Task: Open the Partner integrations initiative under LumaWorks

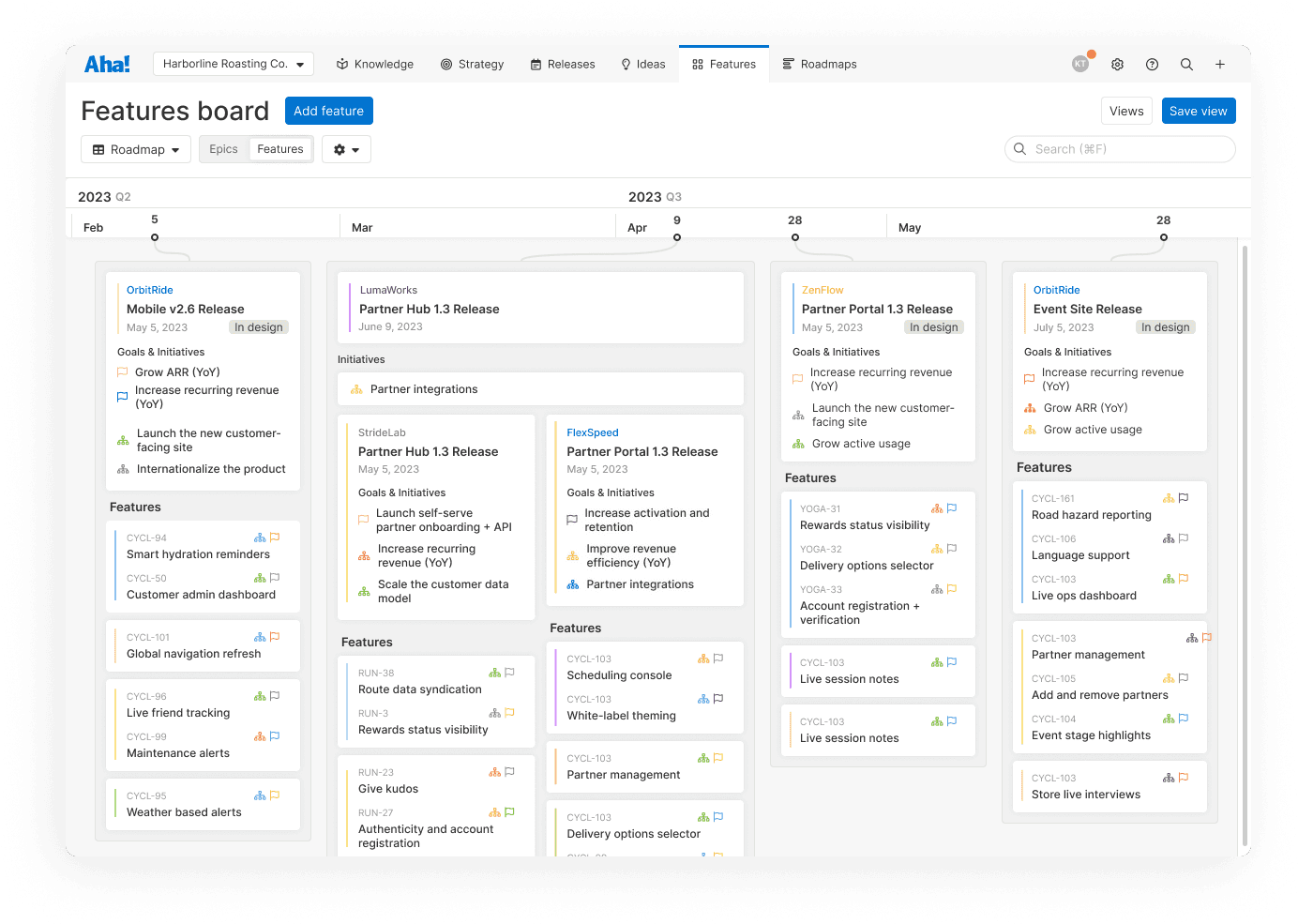Action: pos(540,389)
